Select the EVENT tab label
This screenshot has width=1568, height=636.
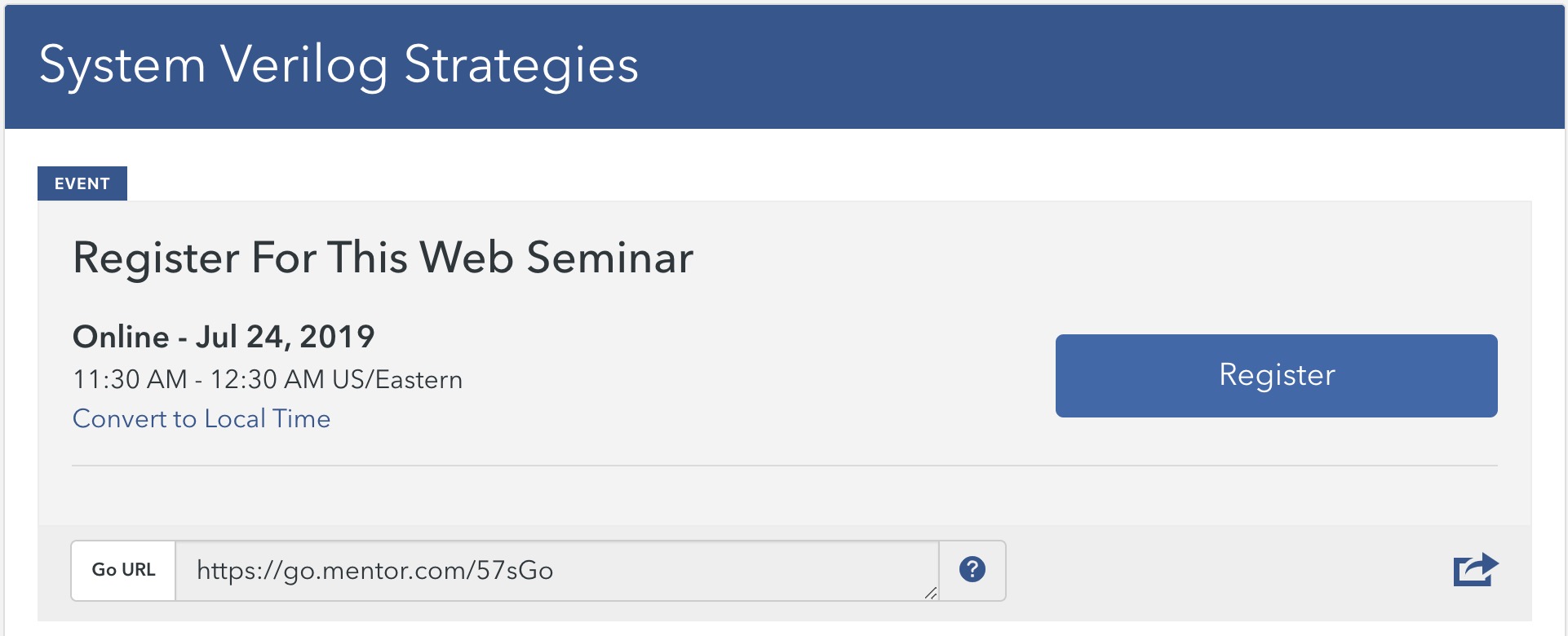point(82,183)
